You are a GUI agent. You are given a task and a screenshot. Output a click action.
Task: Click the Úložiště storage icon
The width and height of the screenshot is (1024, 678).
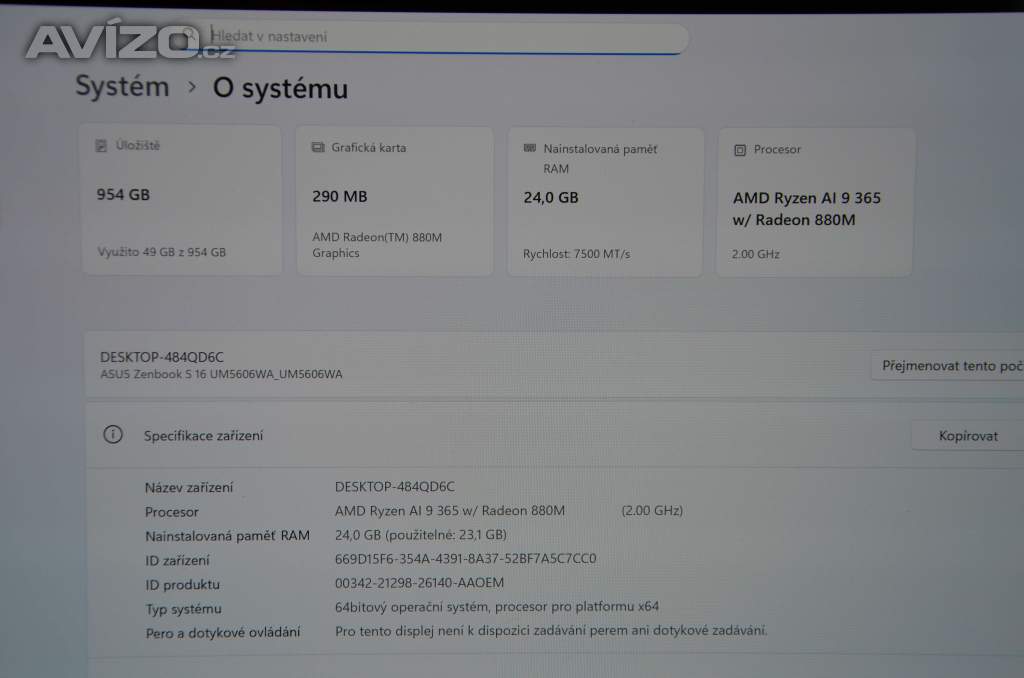(101, 146)
